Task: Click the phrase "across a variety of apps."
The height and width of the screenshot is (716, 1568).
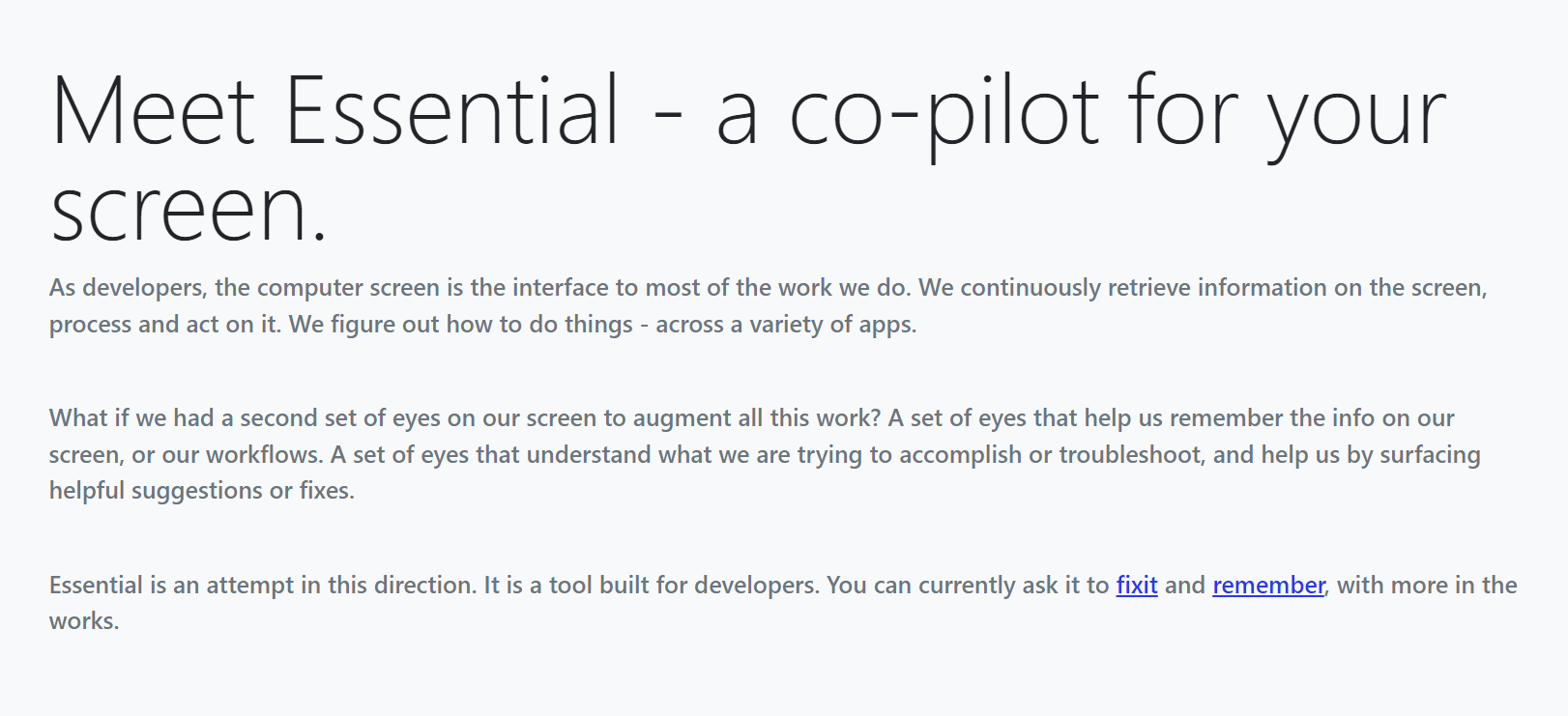Action: point(786,324)
